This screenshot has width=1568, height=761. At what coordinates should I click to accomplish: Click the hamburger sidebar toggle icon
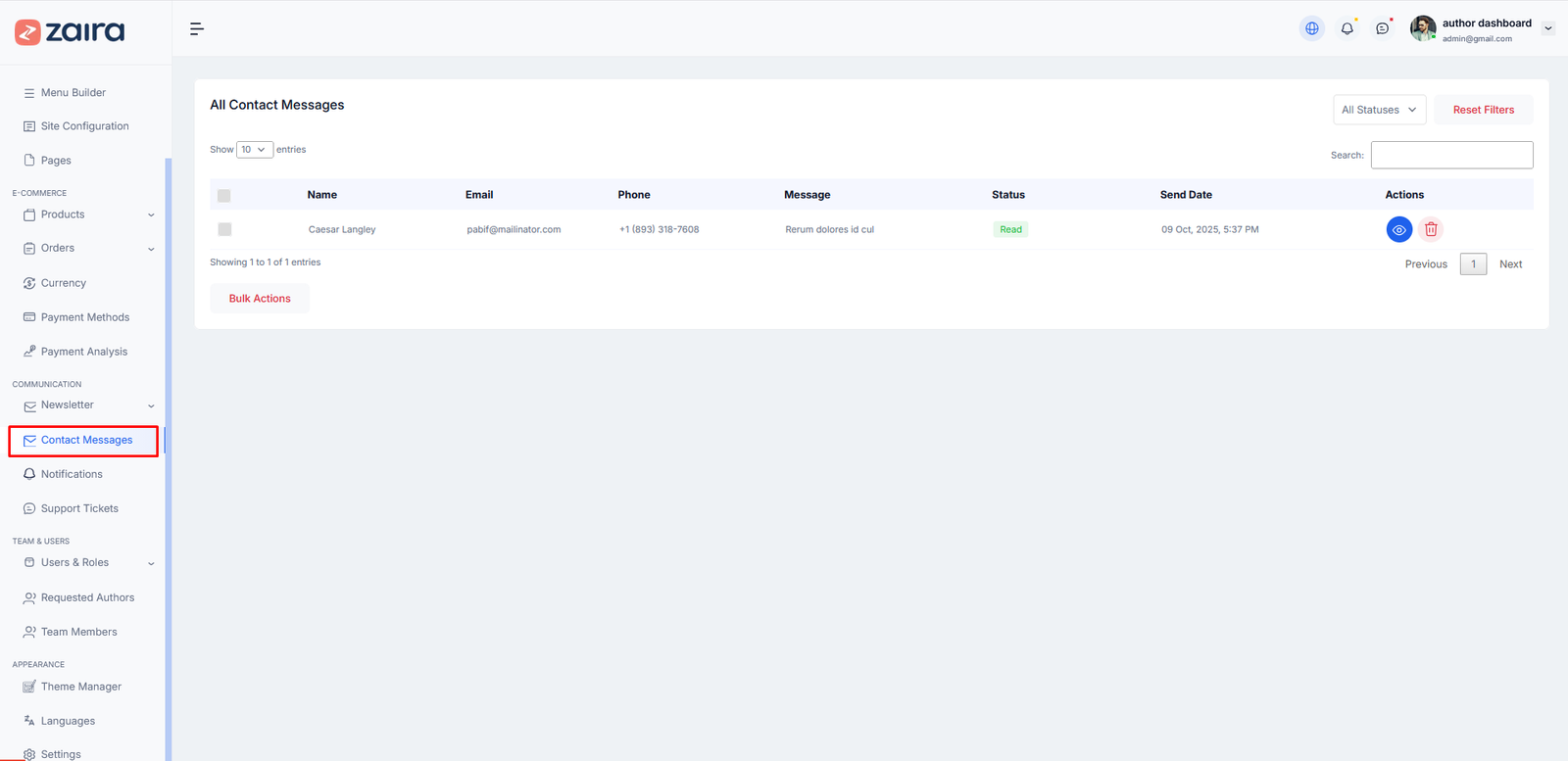click(197, 29)
